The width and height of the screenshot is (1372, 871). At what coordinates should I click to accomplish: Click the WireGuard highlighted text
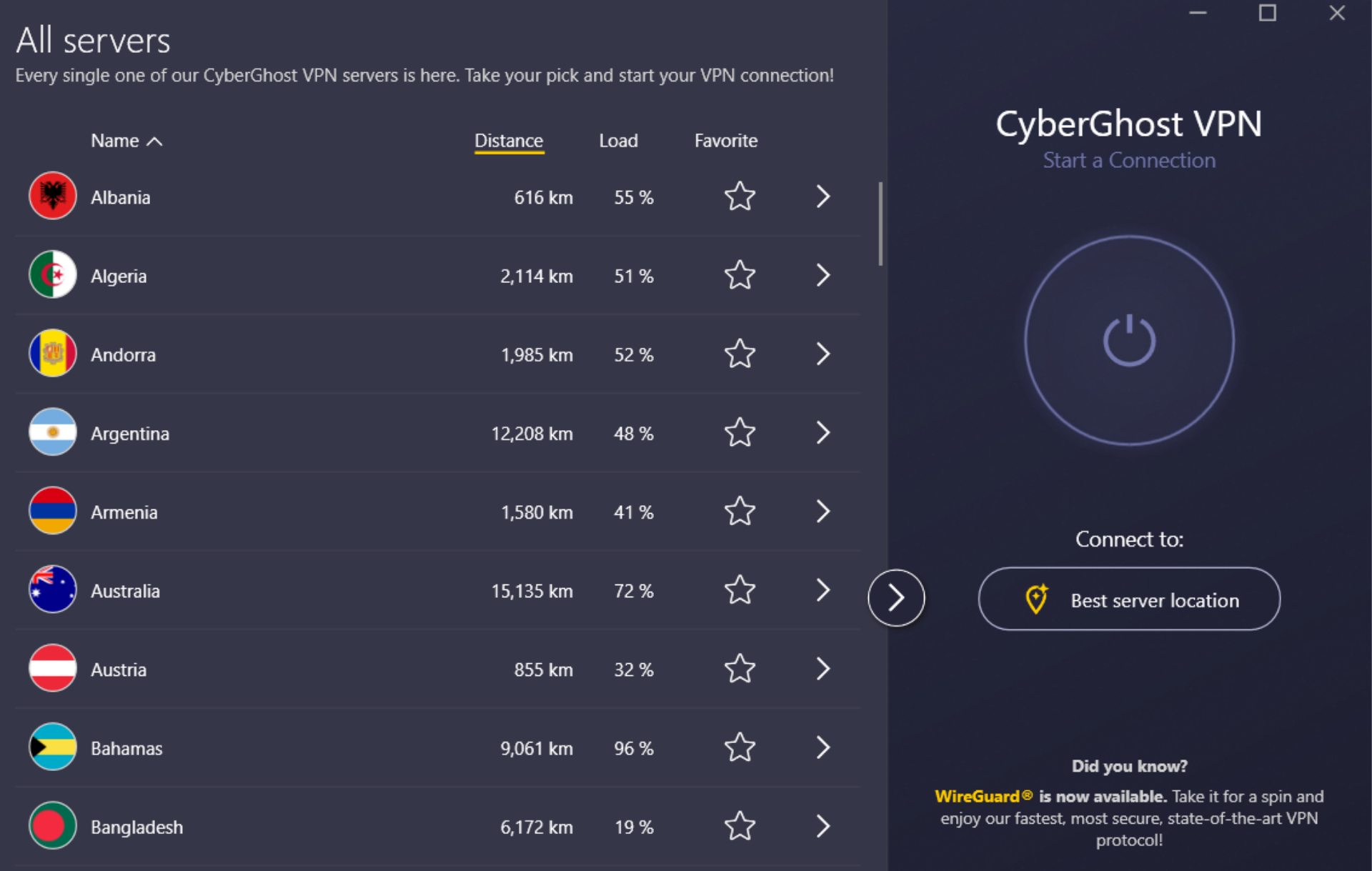click(982, 796)
